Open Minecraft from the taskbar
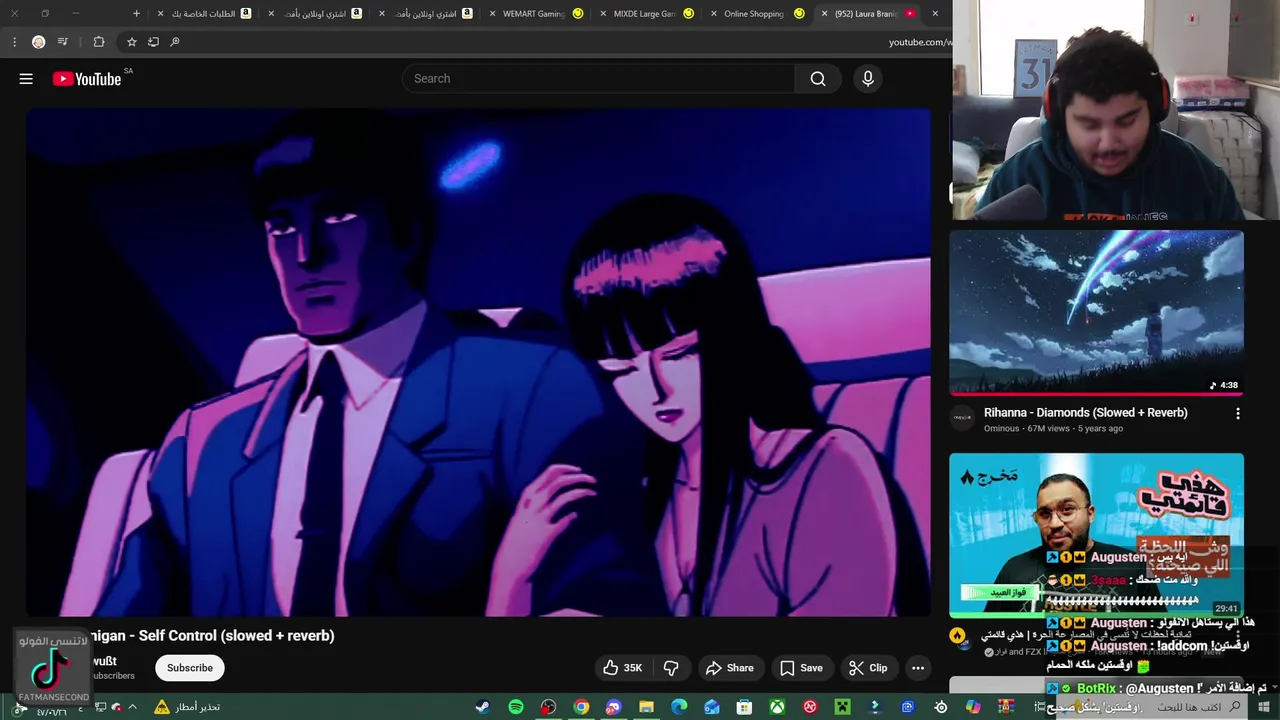The image size is (1280, 720). click(842, 707)
